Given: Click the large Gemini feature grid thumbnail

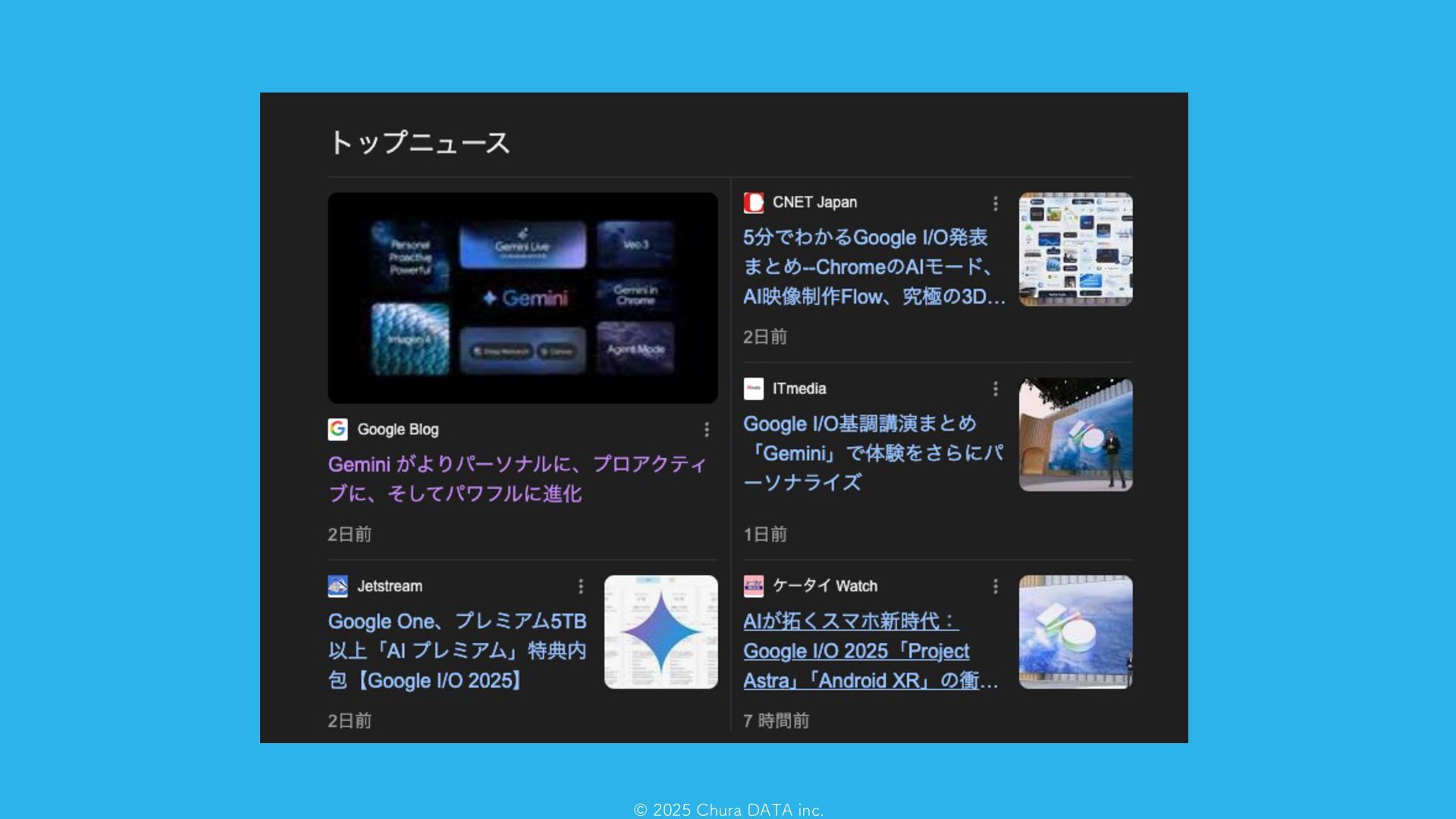Looking at the screenshot, I should 522,297.
